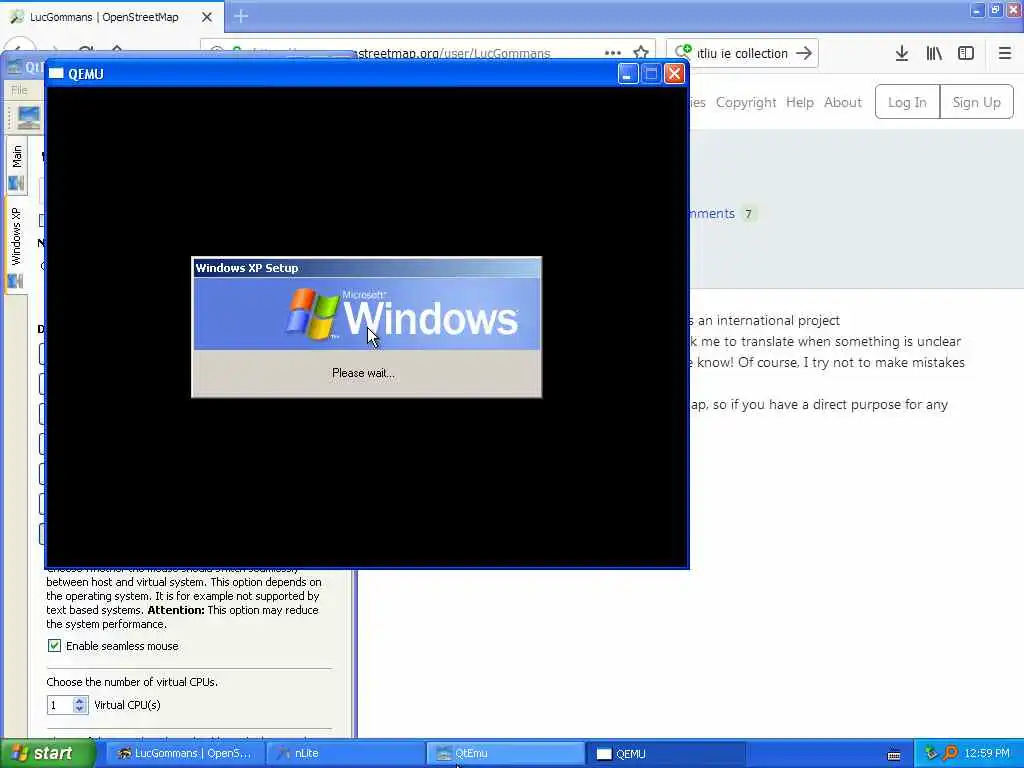Open the About link on OpenStreetMap
This screenshot has width=1024, height=768.
[x=842, y=103]
